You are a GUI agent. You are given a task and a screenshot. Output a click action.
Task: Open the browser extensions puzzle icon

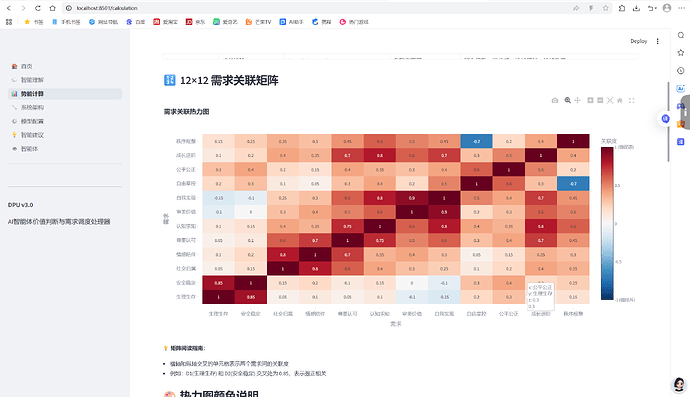tap(622, 8)
